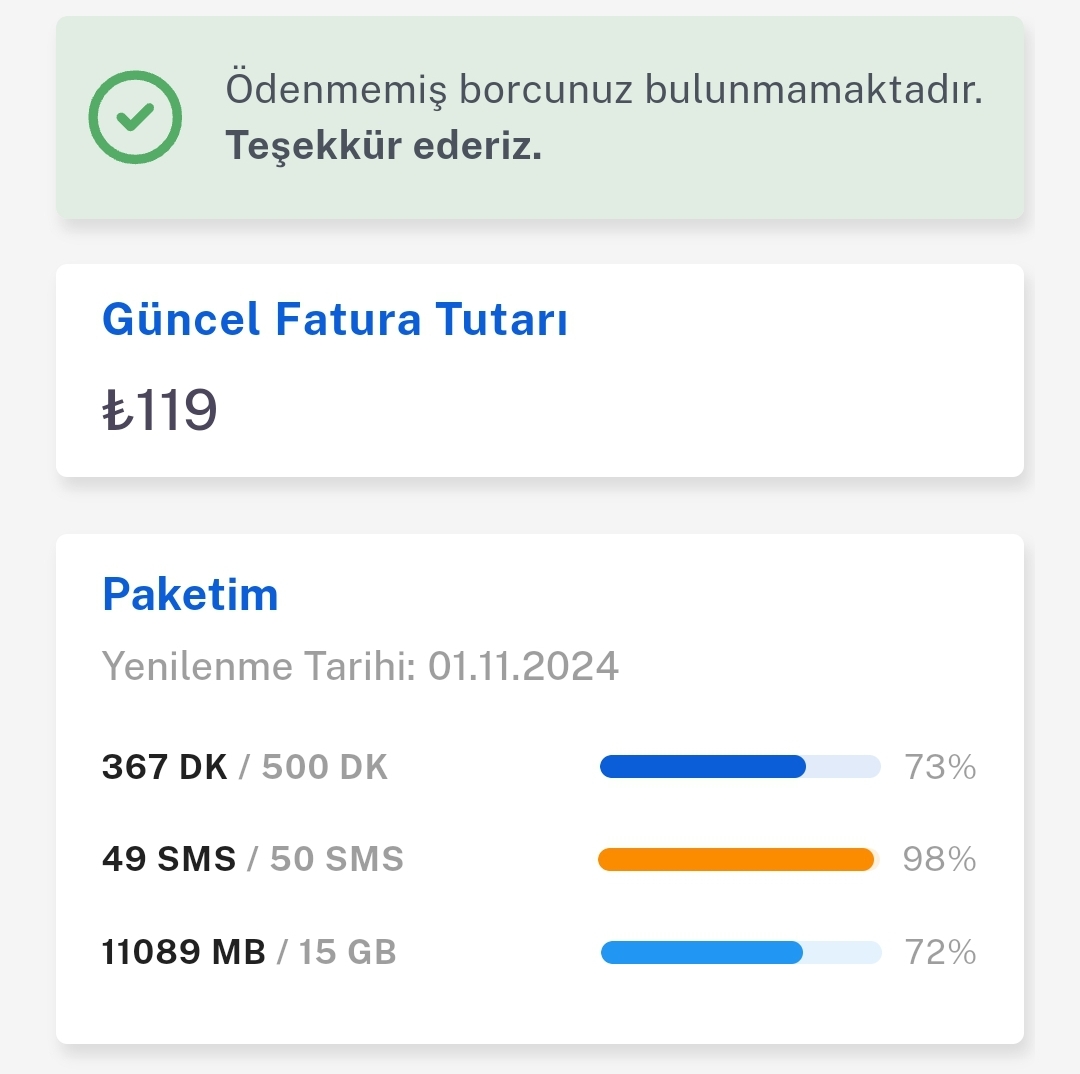Open the Güncel Fatura Tutarı heading

(335, 321)
